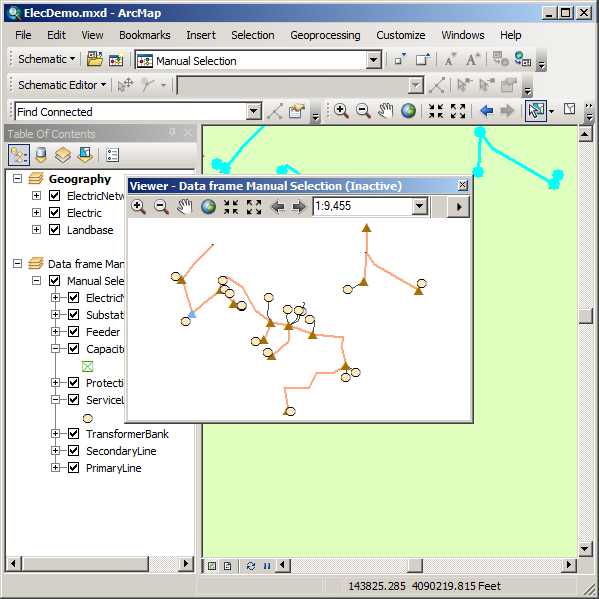Select List By Drawing Order view
This screenshot has height=599, width=599.
coord(19,155)
